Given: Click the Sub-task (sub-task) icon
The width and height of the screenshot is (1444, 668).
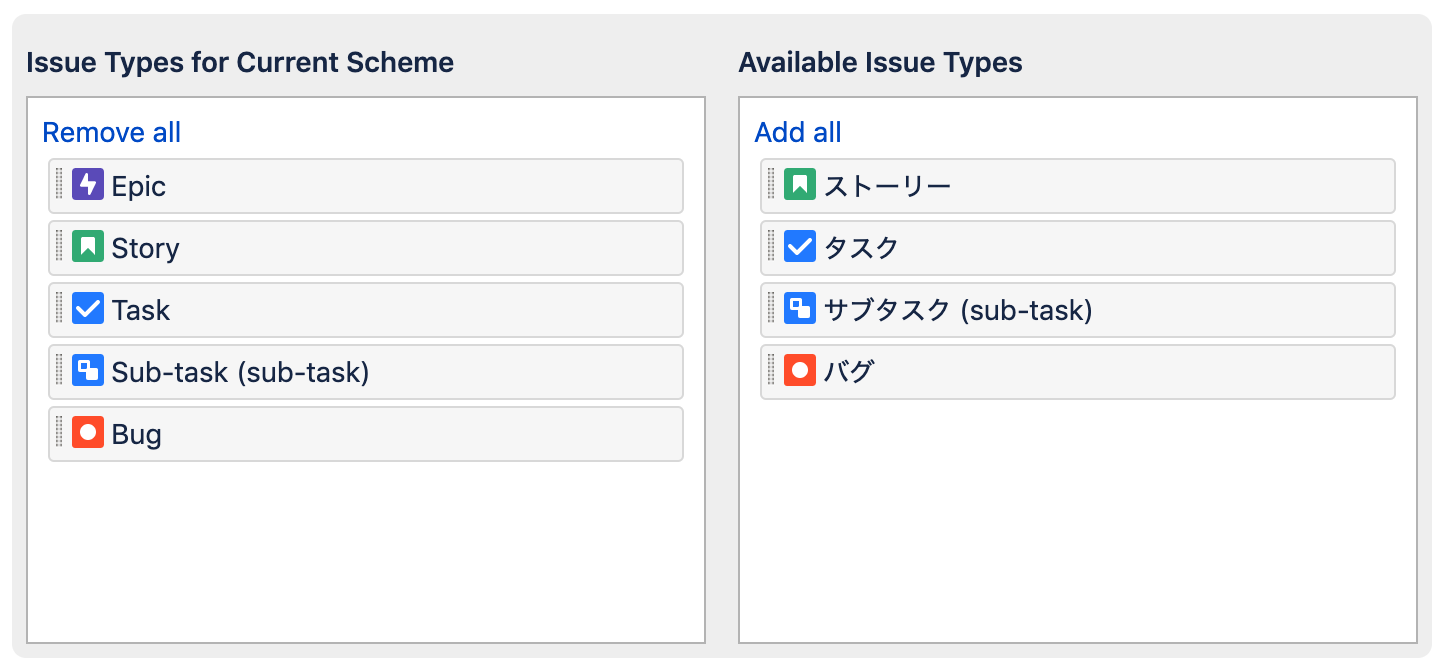Looking at the screenshot, I should pyautogui.click(x=88, y=371).
